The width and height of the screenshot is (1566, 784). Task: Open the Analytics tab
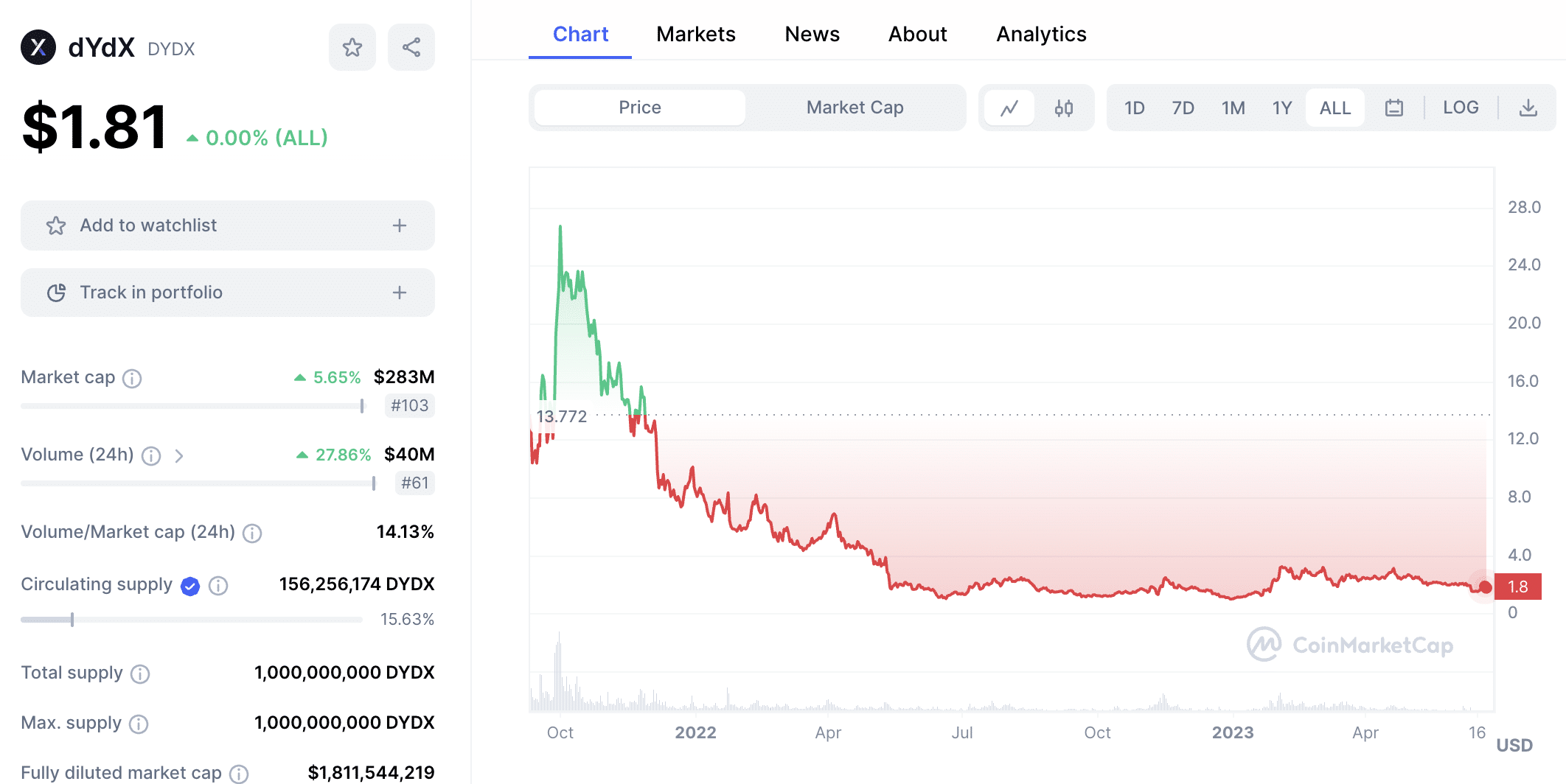(x=1042, y=34)
